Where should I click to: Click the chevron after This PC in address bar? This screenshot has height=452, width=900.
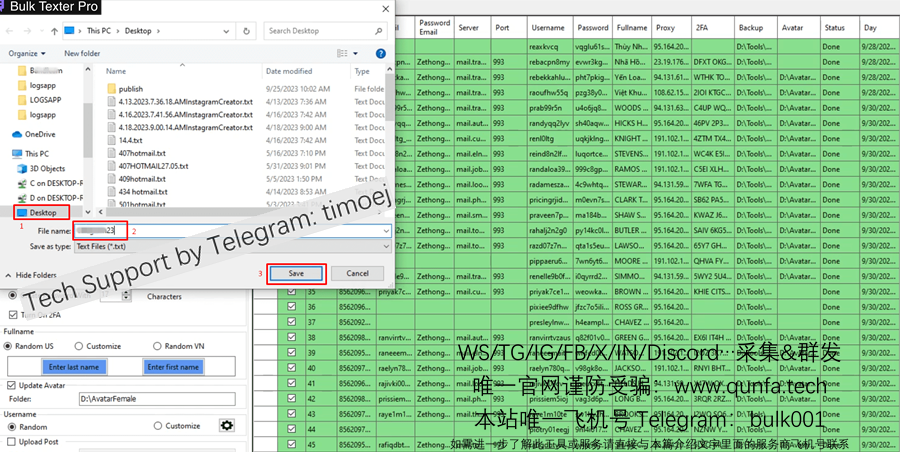118,31
